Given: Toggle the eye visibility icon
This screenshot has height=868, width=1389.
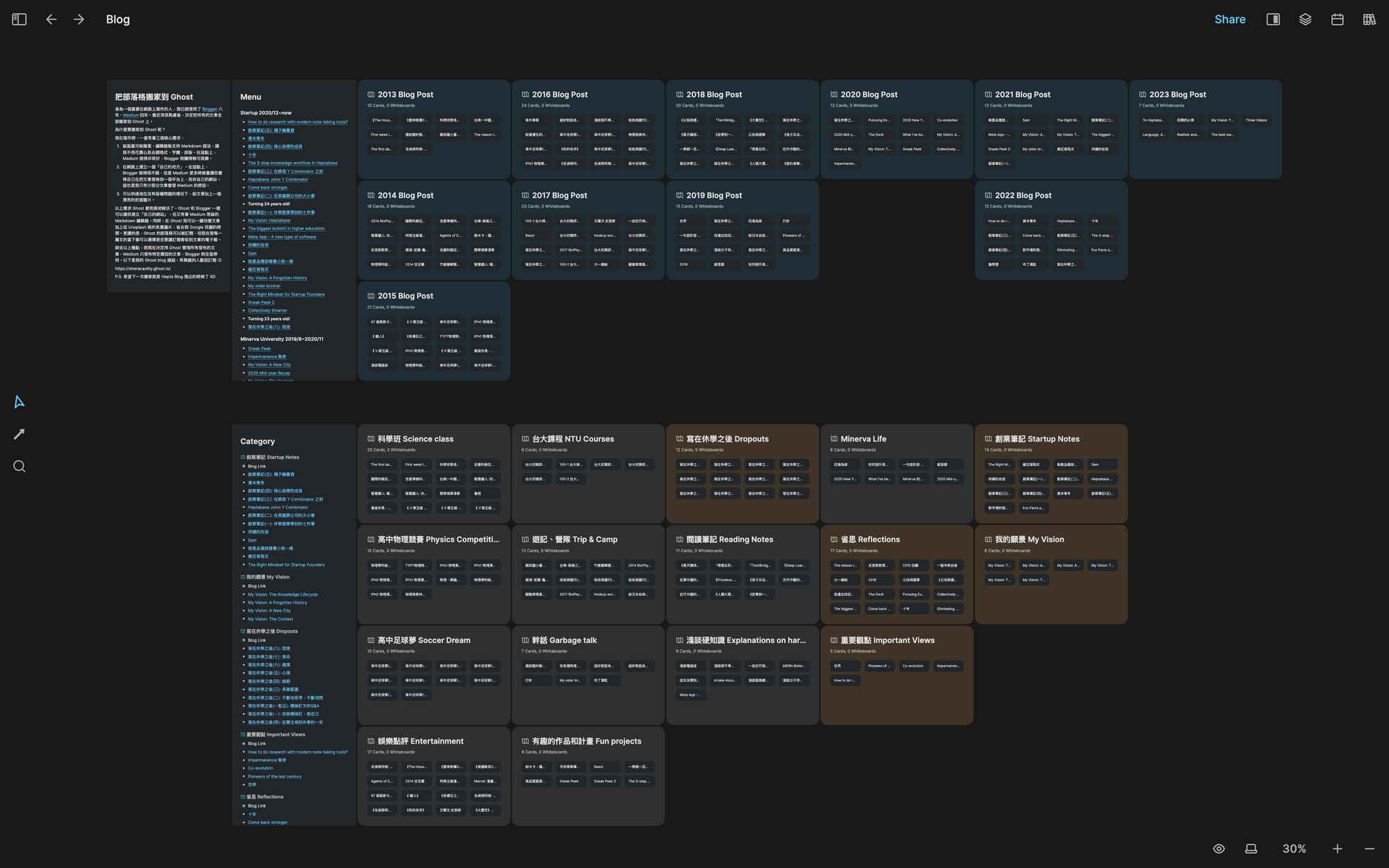Looking at the screenshot, I should (1219, 849).
